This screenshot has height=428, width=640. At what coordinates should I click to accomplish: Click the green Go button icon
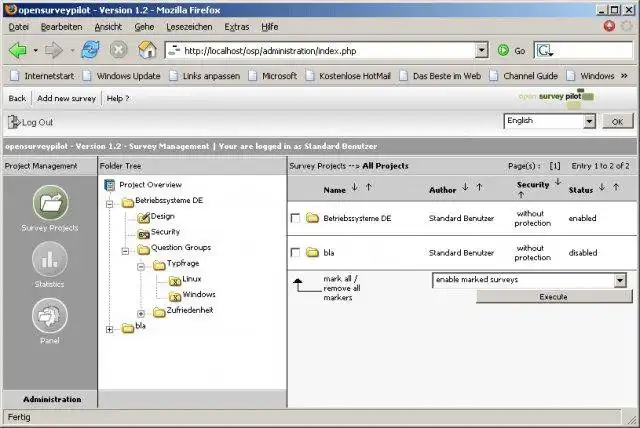(503, 51)
